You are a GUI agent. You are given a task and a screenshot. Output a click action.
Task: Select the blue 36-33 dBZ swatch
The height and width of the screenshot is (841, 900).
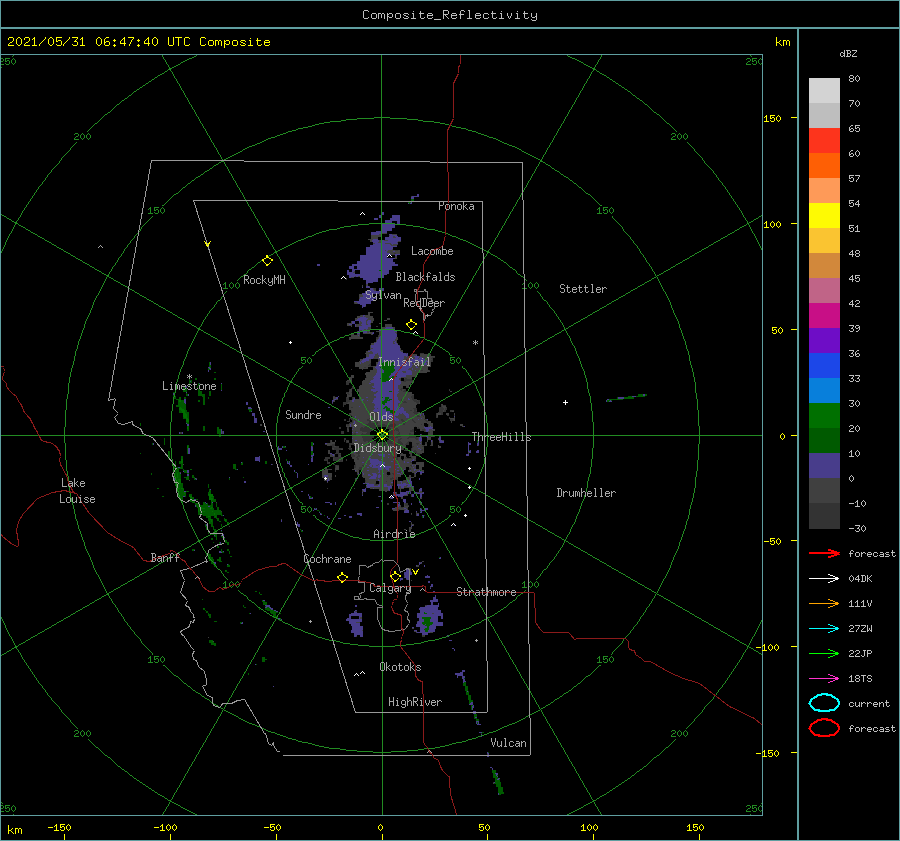pos(824,366)
